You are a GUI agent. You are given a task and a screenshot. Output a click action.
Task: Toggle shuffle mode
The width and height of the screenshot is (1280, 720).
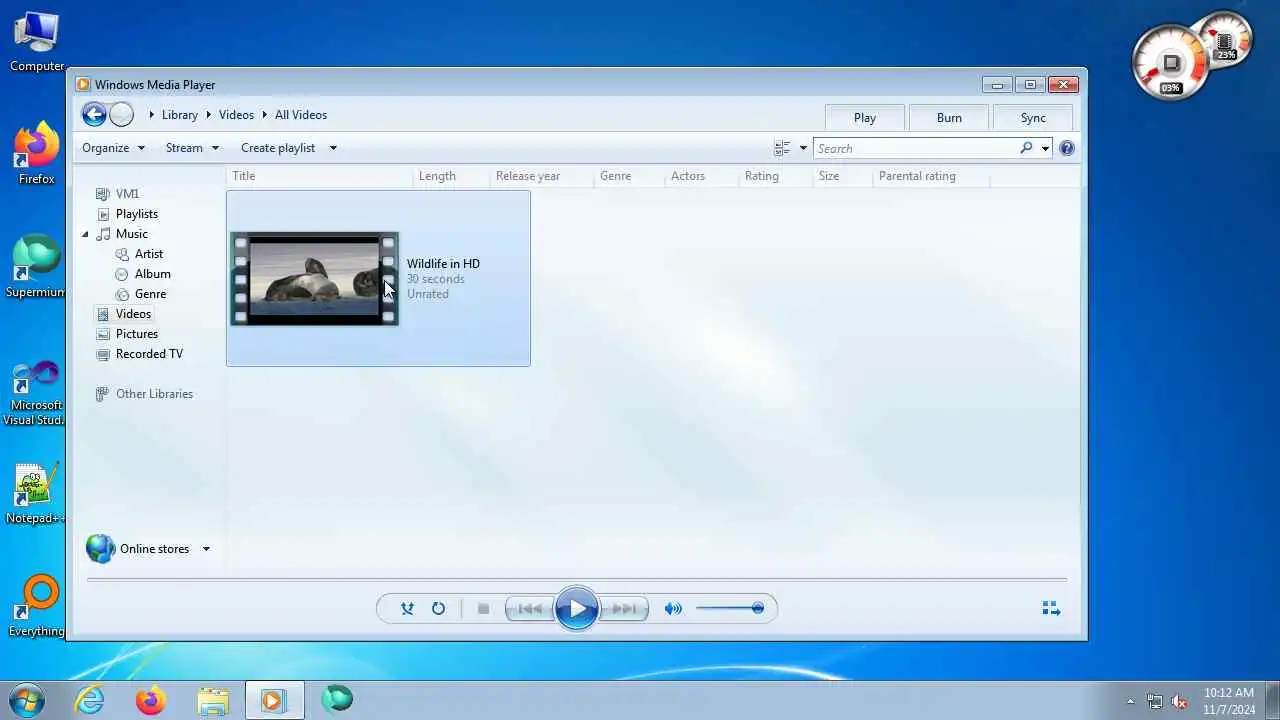(x=407, y=608)
